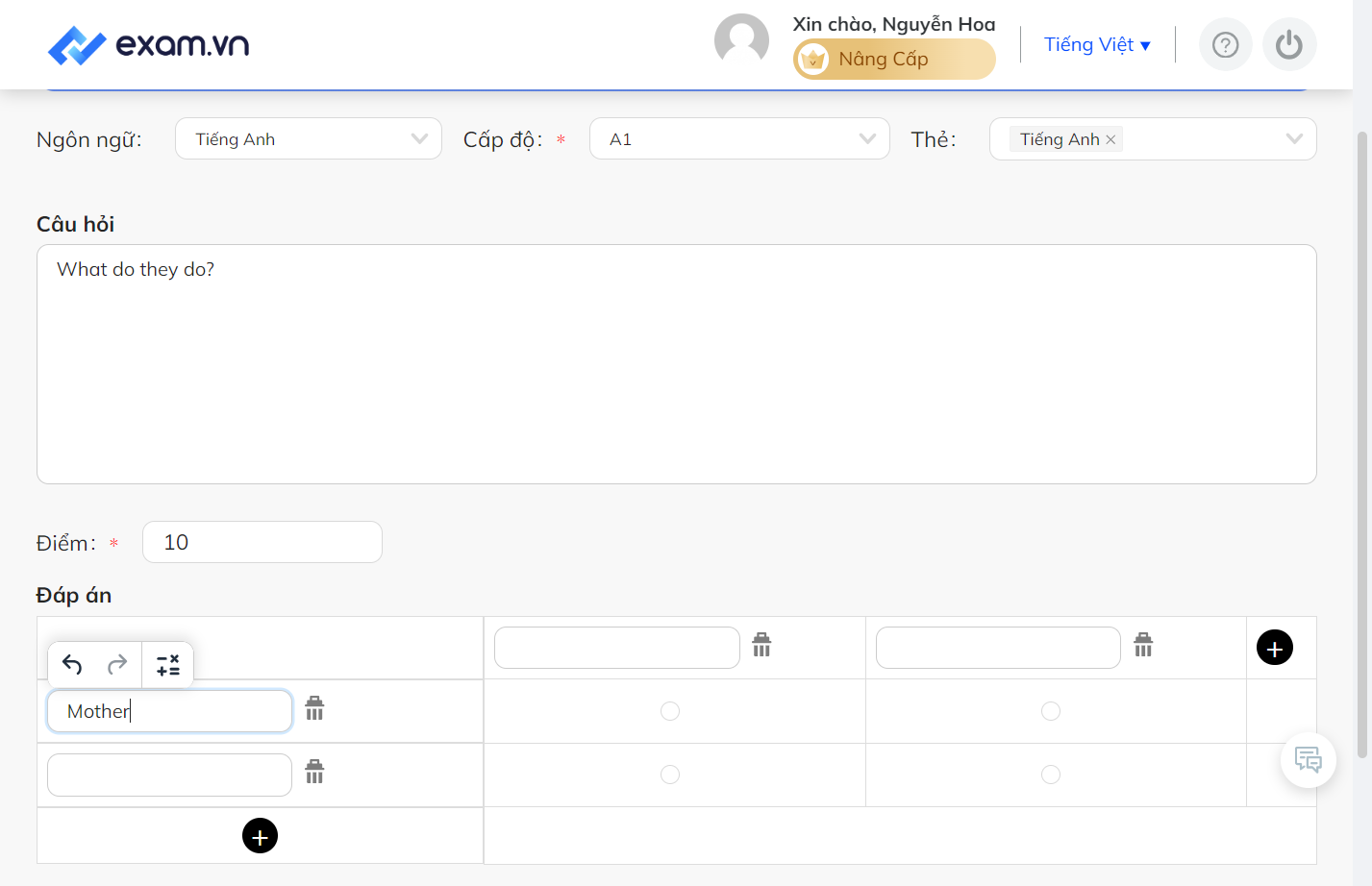Viewport: 1372px width, 886px height.
Task: Open the Cấp độ level dropdown
Action: pyautogui.click(x=739, y=138)
